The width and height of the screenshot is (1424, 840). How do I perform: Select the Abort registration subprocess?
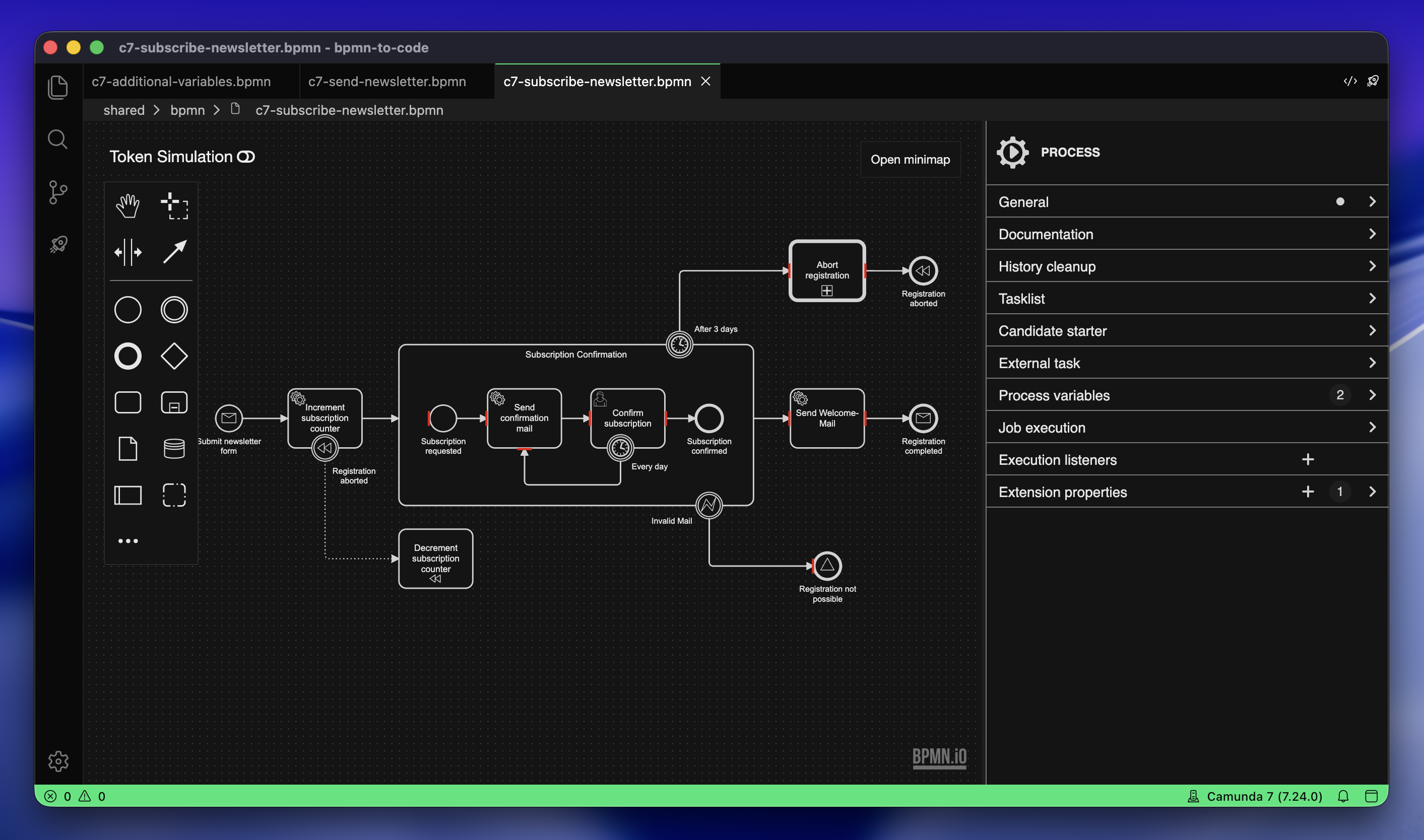click(x=827, y=270)
